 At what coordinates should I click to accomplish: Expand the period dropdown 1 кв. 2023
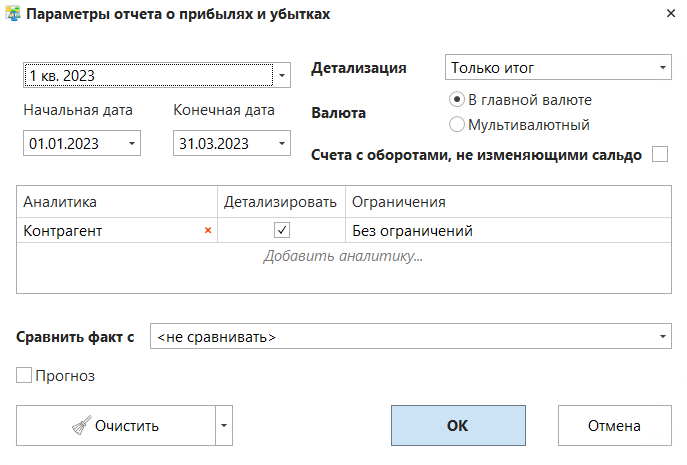coord(282,75)
